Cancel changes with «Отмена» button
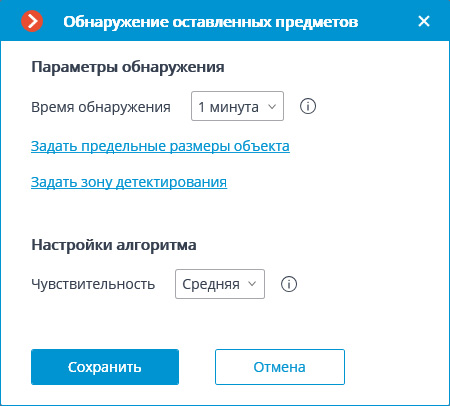The width and height of the screenshot is (450, 406). click(280, 367)
